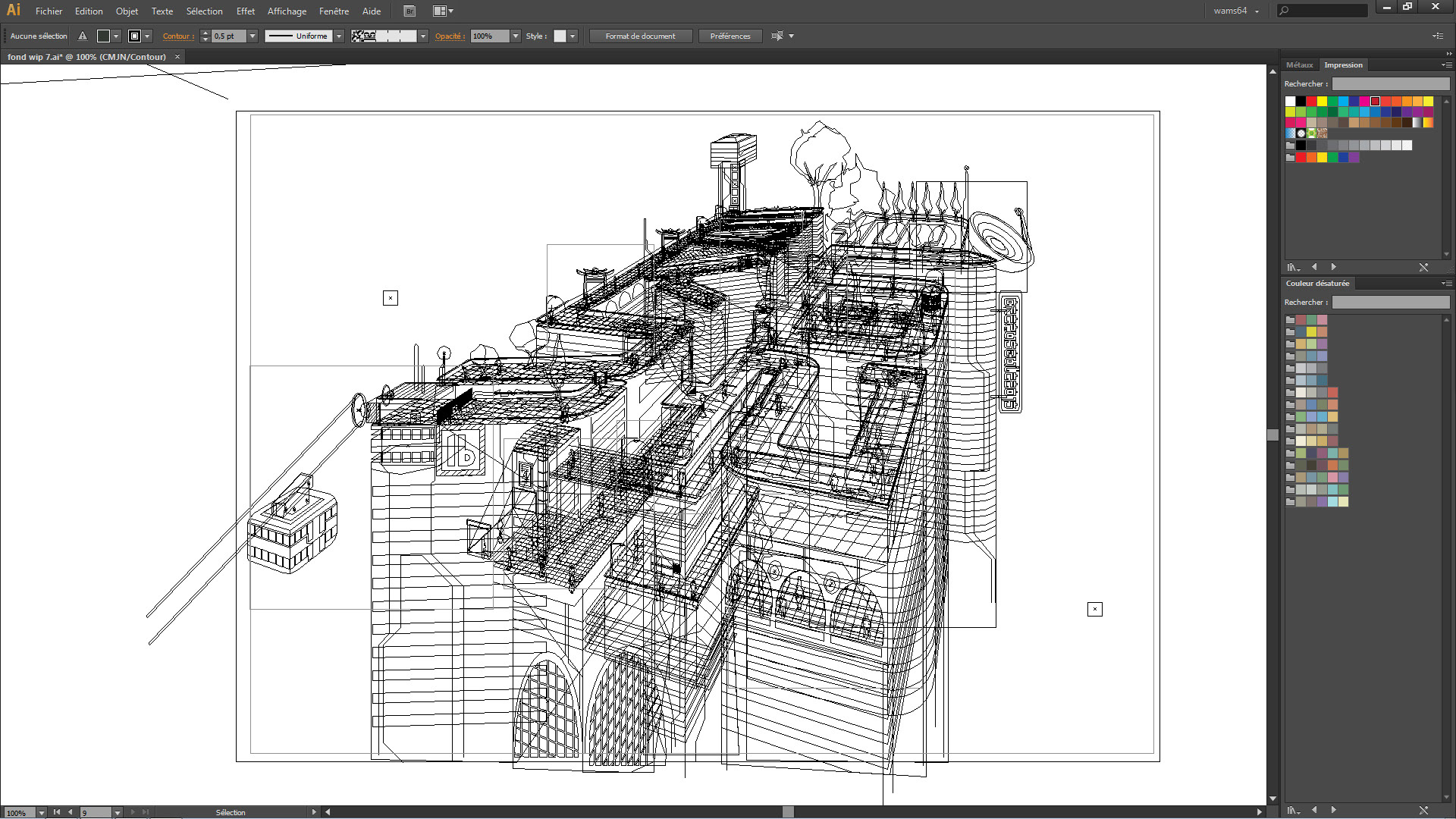The width and height of the screenshot is (1456, 819).
Task: Open the Effet menu
Action: pos(245,11)
